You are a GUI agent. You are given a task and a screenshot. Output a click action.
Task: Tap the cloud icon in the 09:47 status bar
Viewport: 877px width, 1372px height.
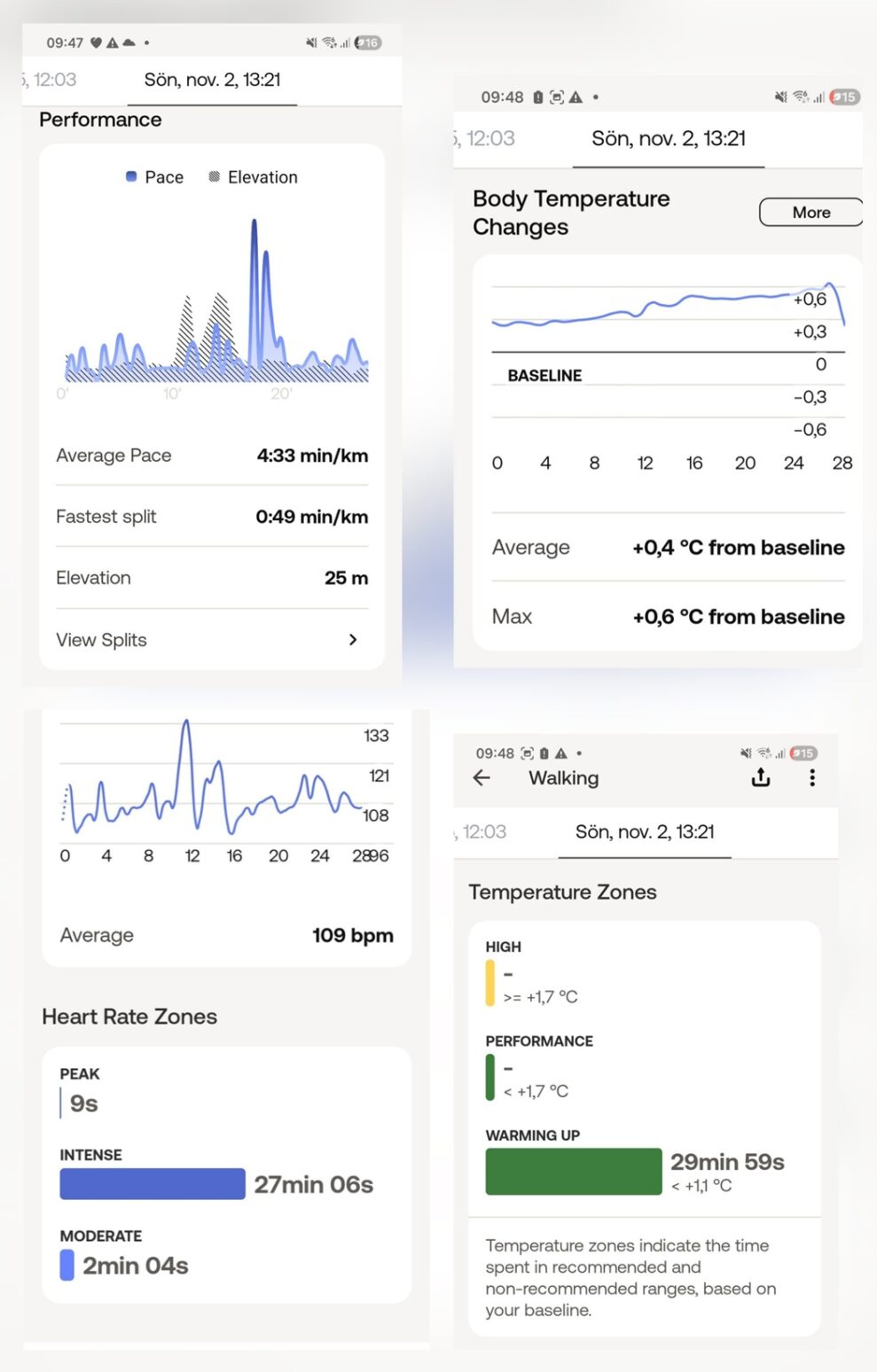(x=129, y=42)
